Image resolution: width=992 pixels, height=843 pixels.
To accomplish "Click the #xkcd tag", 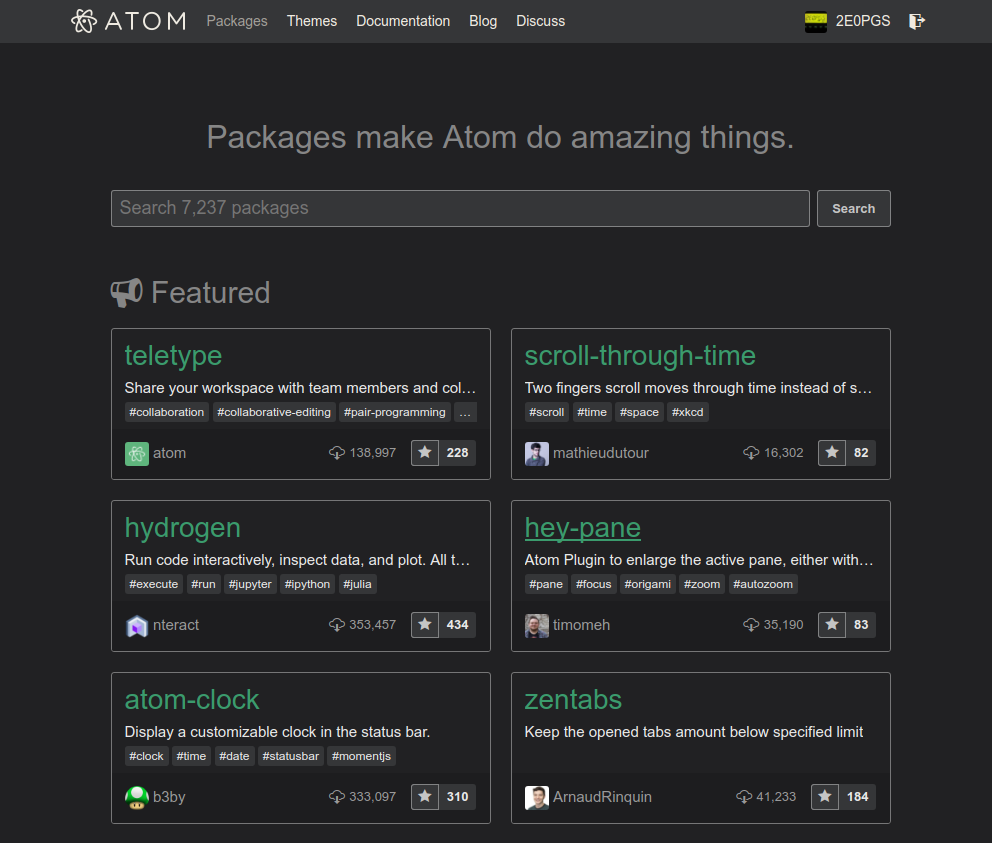I will coord(688,412).
